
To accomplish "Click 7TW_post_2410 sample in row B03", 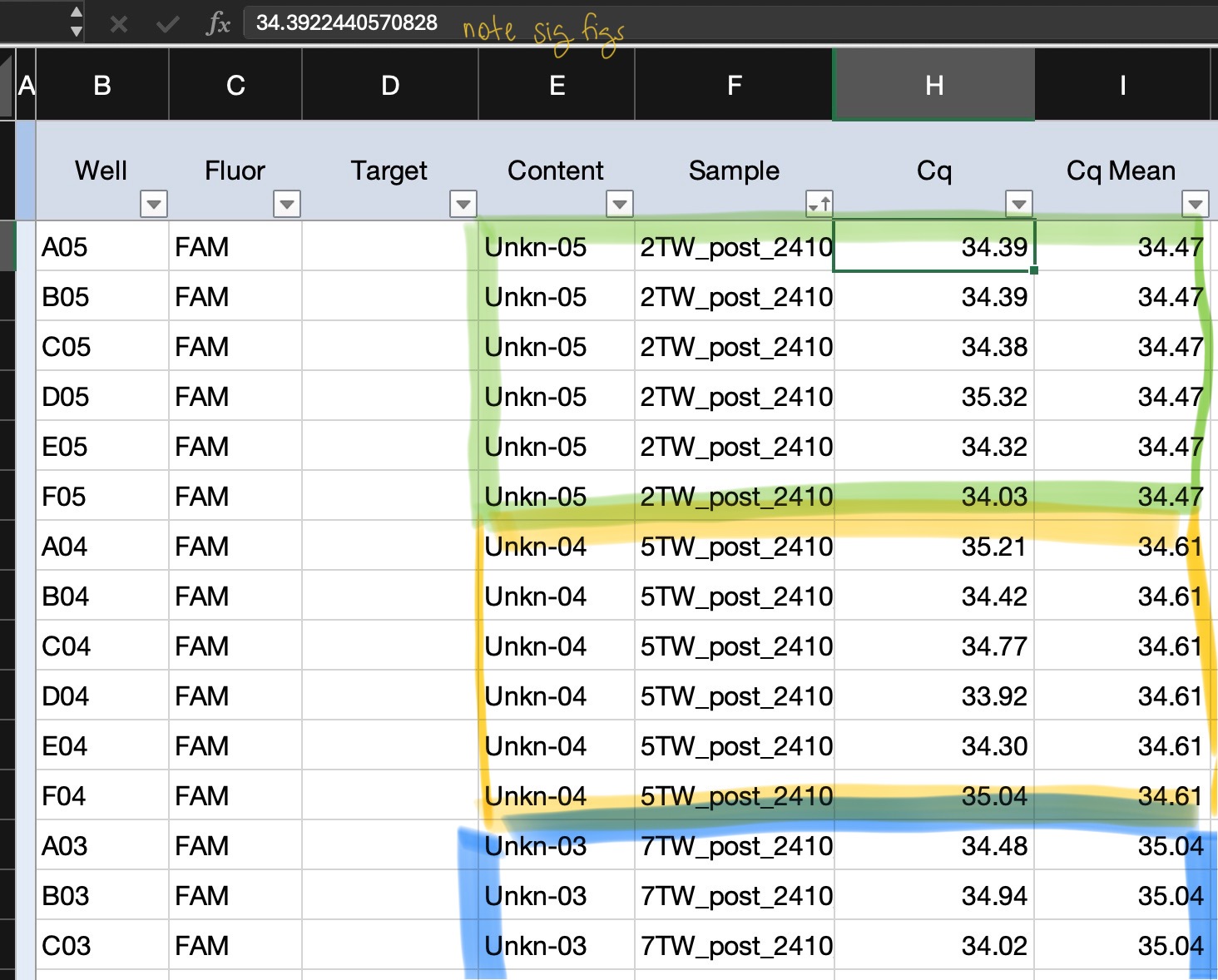I will [735, 895].
